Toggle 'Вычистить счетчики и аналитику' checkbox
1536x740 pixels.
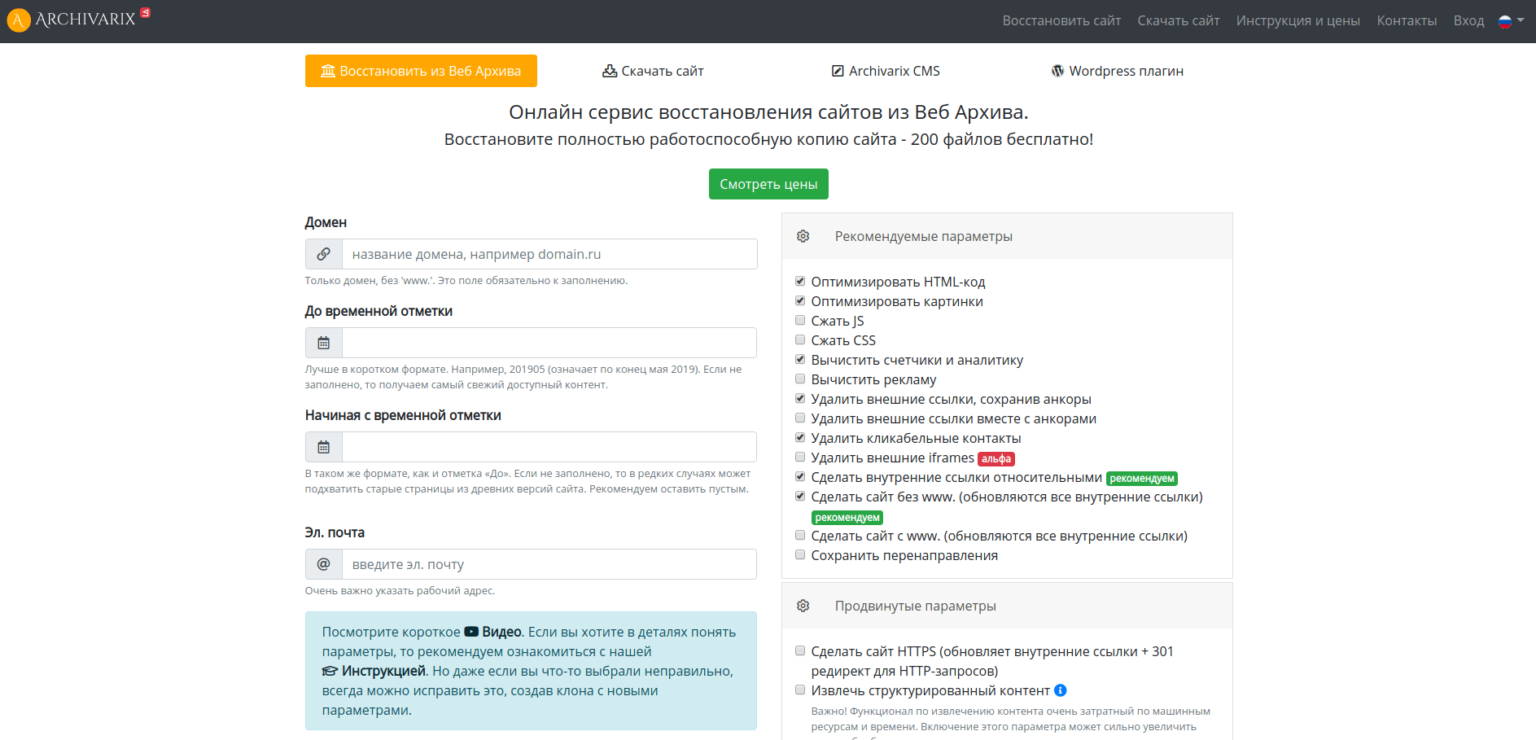coord(800,360)
